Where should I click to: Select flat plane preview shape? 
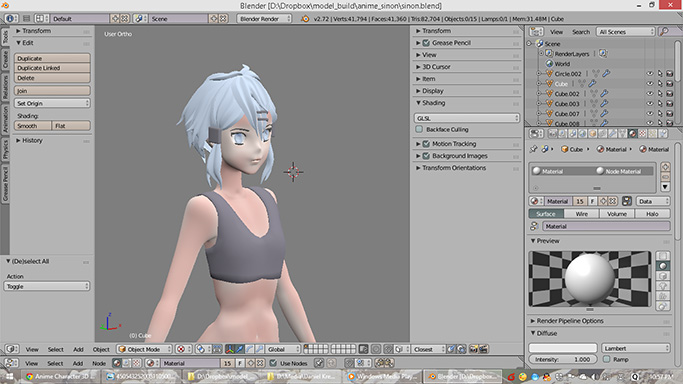click(x=663, y=256)
